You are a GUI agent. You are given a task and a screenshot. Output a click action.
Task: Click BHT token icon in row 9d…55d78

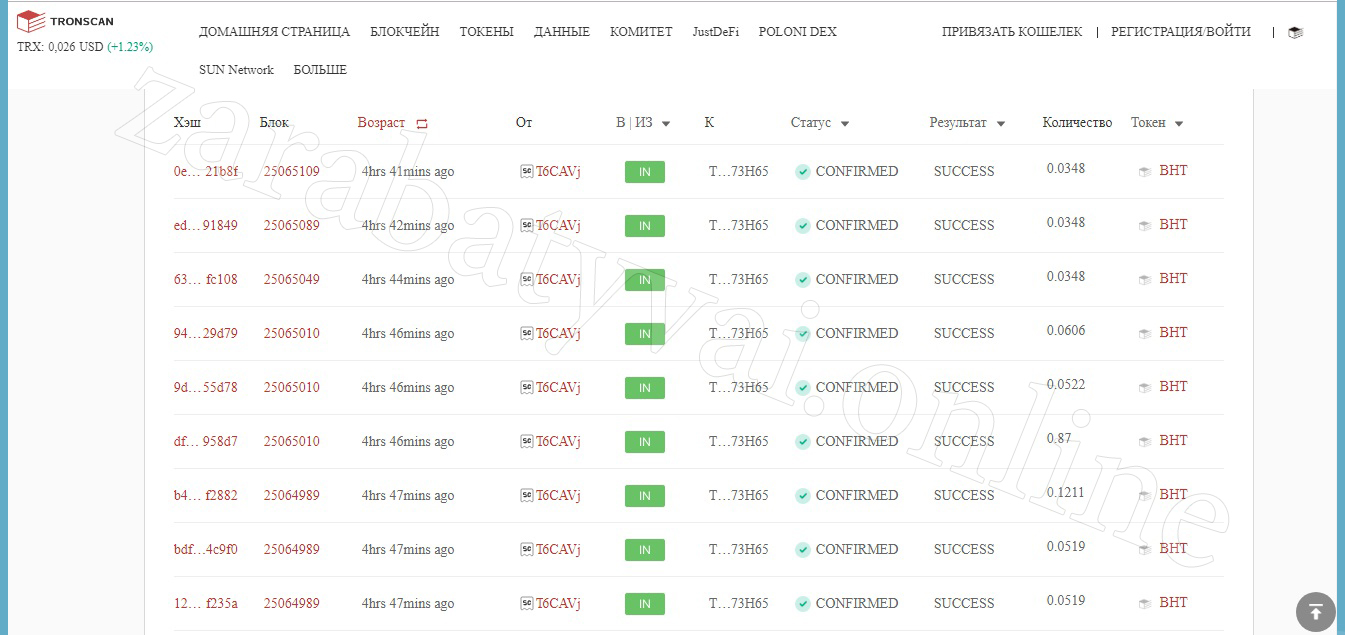[x=1145, y=387]
